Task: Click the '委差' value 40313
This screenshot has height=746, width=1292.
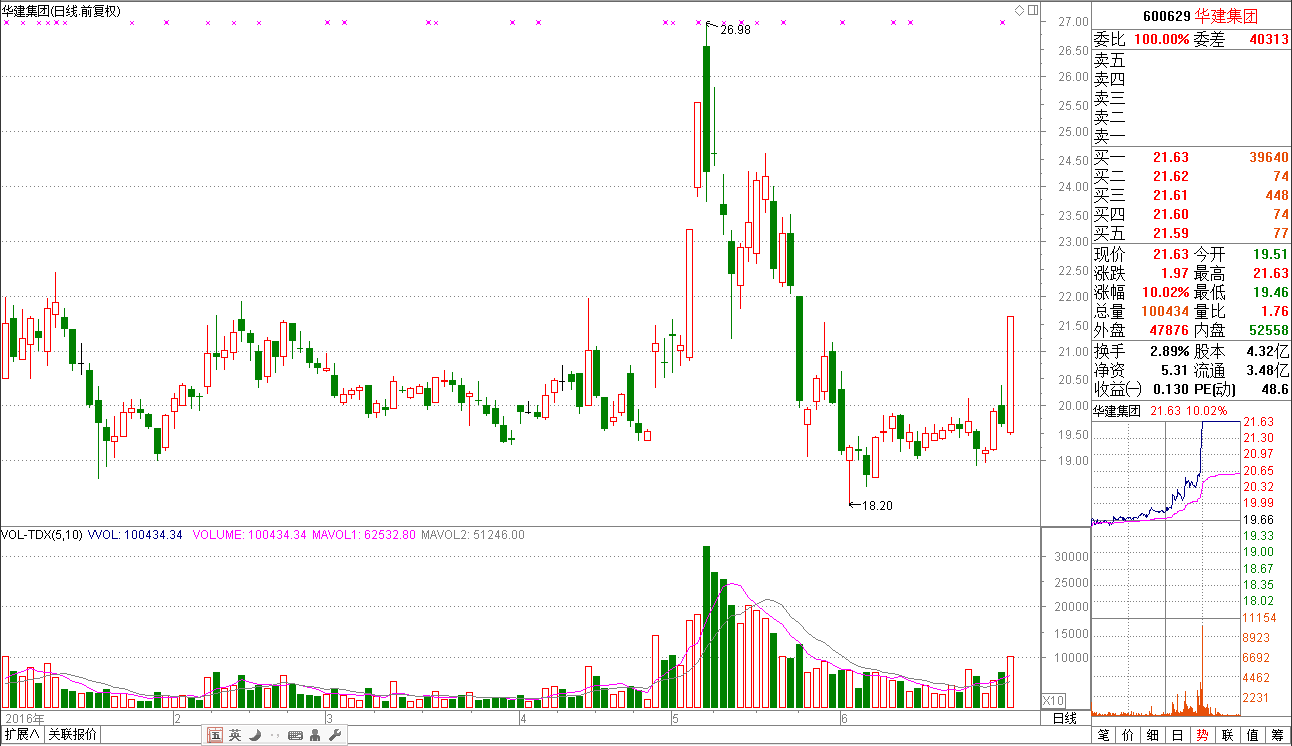Action: point(1269,39)
